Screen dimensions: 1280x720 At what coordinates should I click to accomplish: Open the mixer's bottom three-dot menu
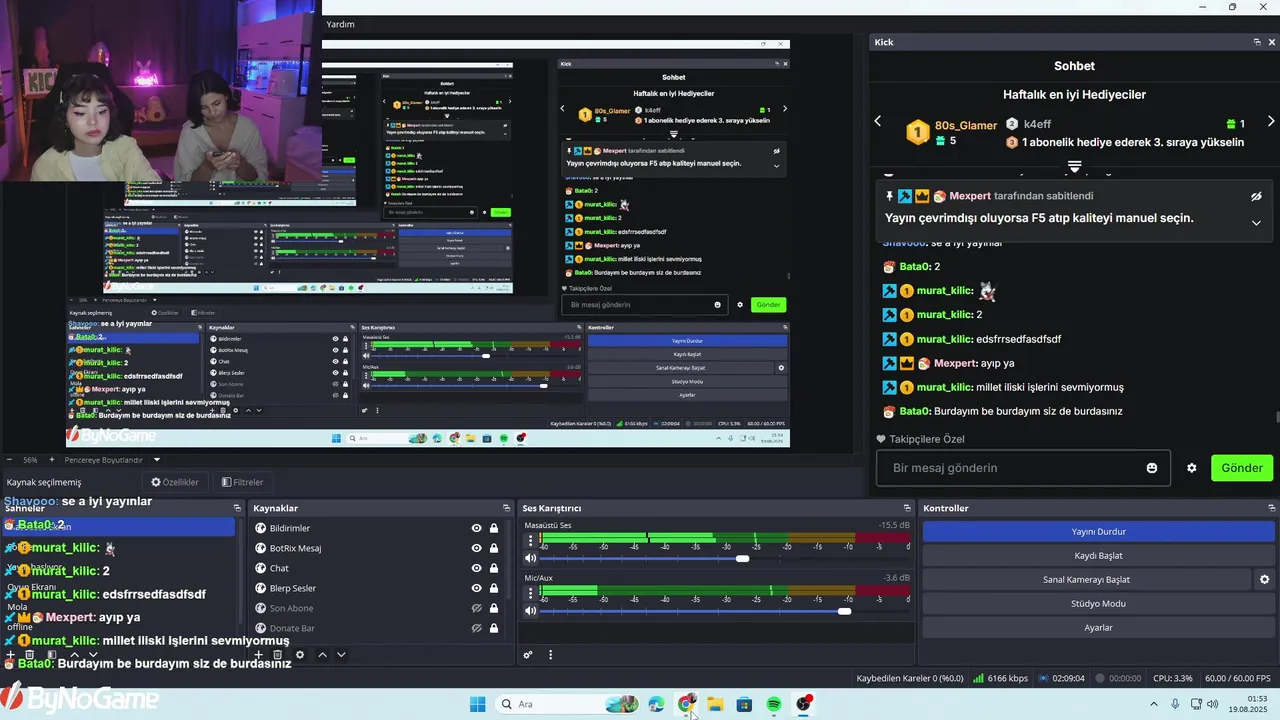(x=550, y=655)
